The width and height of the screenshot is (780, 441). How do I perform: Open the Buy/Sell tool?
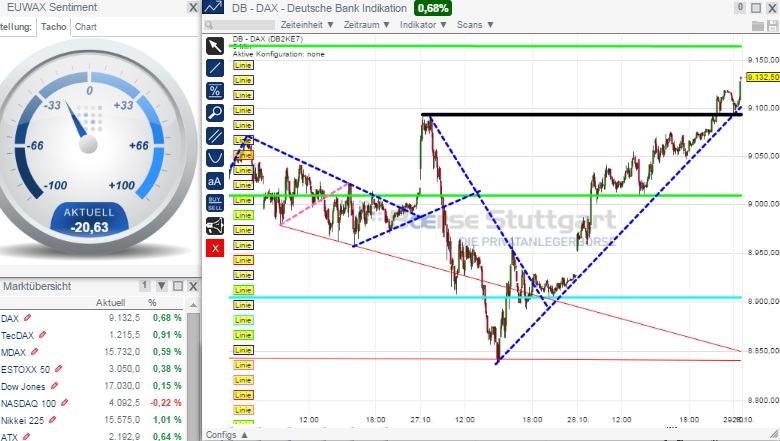[x=215, y=203]
